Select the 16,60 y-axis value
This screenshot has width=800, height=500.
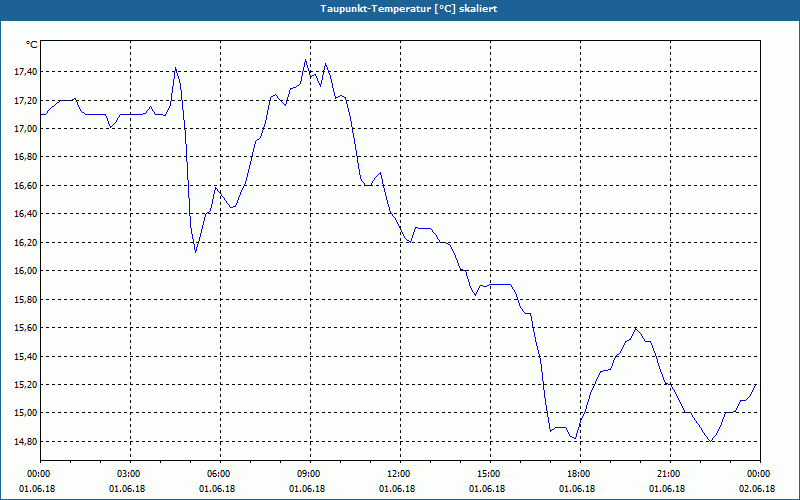tap(24, 186)
